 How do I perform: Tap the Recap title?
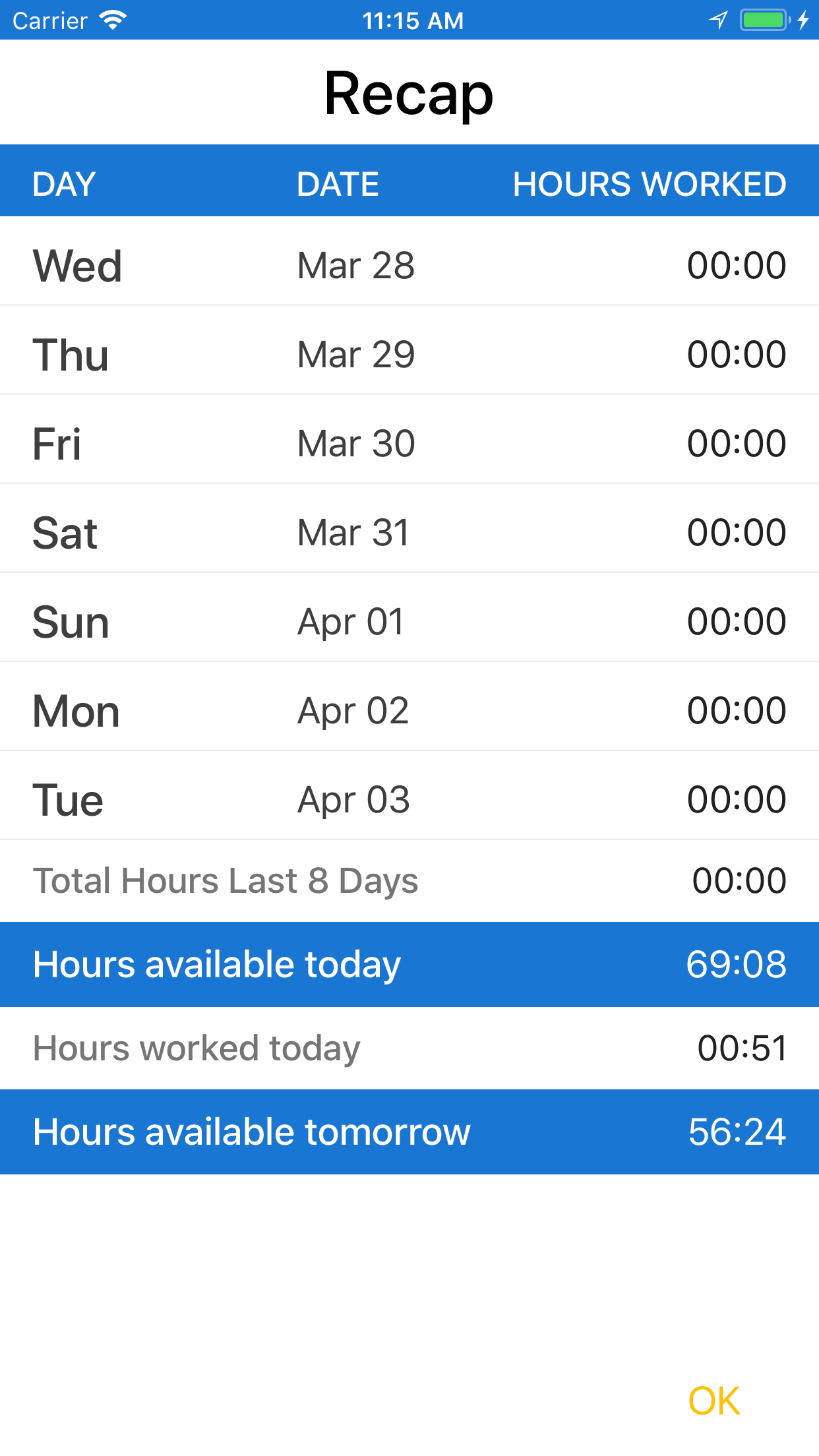click(x=409, y=94)
